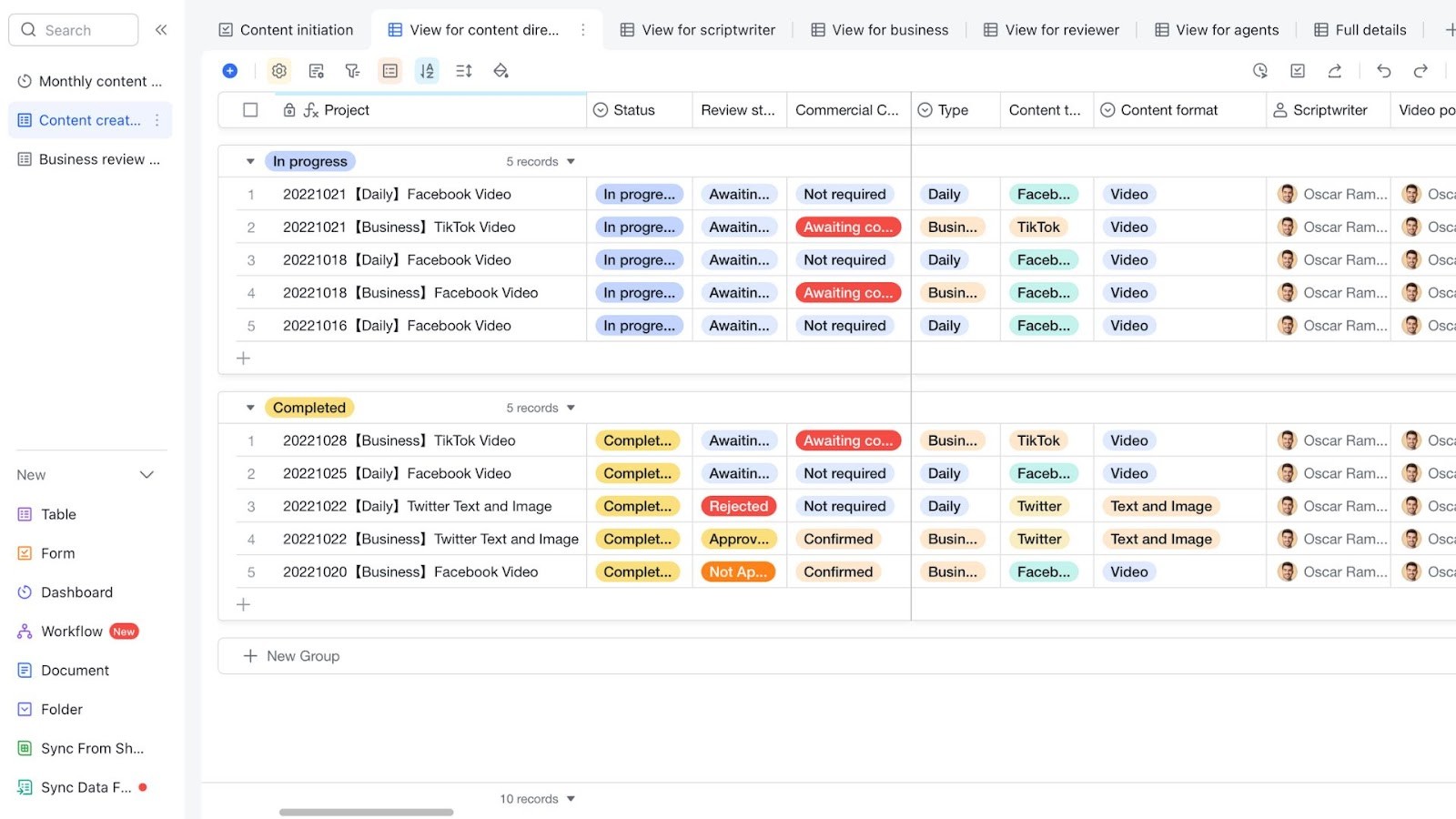Select the checkbox in the Project header row
This screenshot has width=1456, height=819.
250,109
